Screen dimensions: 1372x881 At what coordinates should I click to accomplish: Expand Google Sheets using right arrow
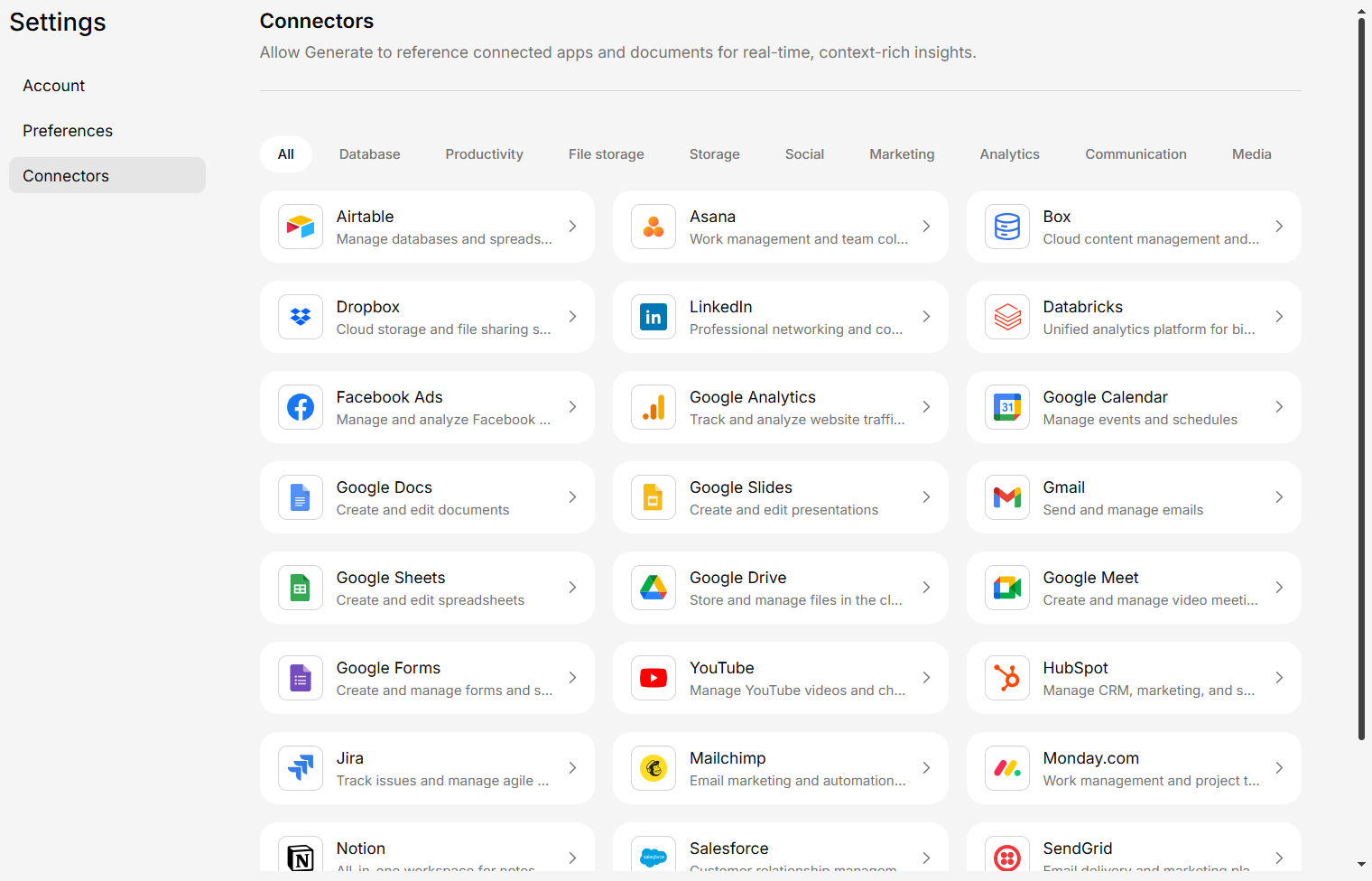click(572, 588)
